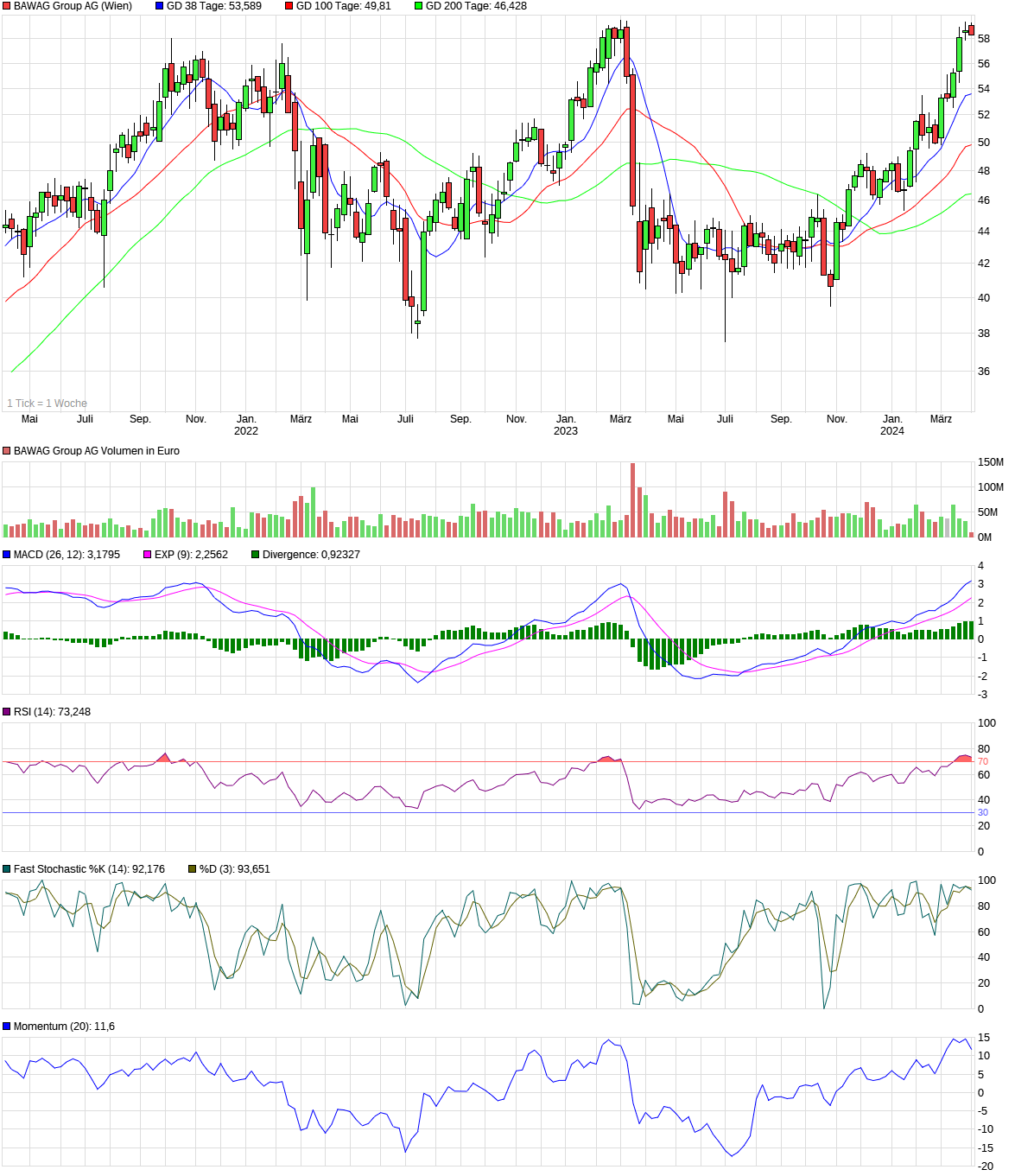Click the 'Jan. 2023' axis label
Viewport: 1015px width, 1176px height.
pyautogui.click(x=566, y=425)
